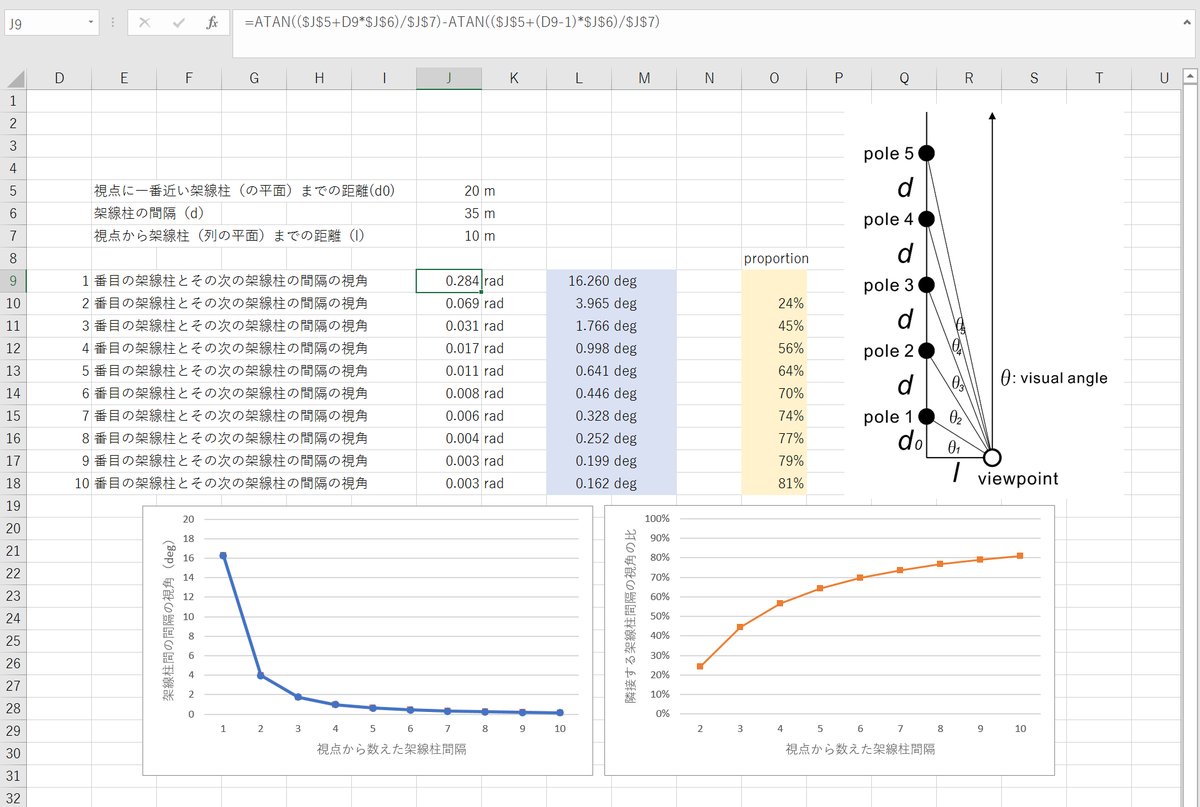The image size is (1200, 807).
Task: Select the 56% proportion cell
Action: [774, 348]
